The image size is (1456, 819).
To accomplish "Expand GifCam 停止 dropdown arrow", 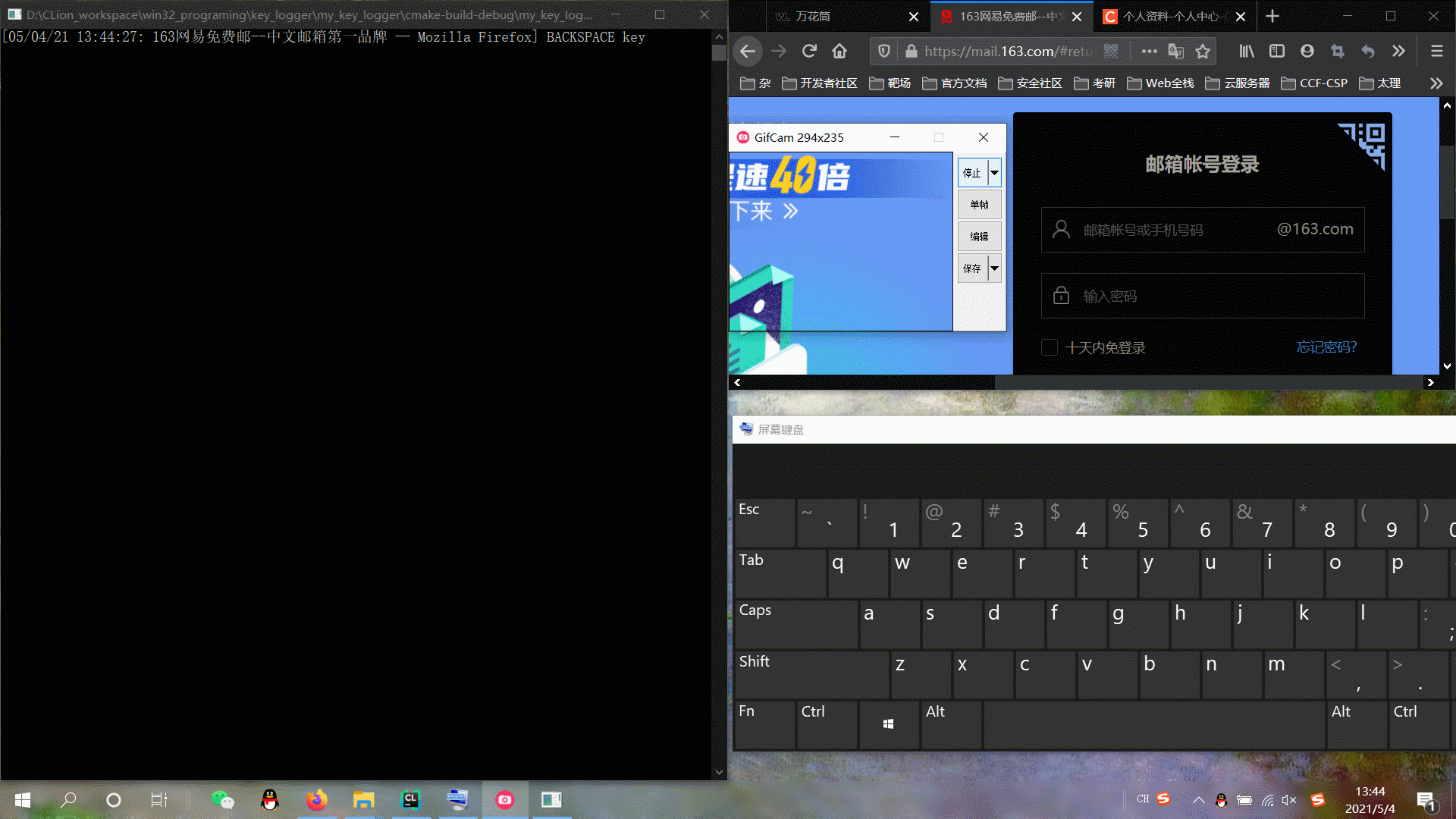I will tap(994, 173).
